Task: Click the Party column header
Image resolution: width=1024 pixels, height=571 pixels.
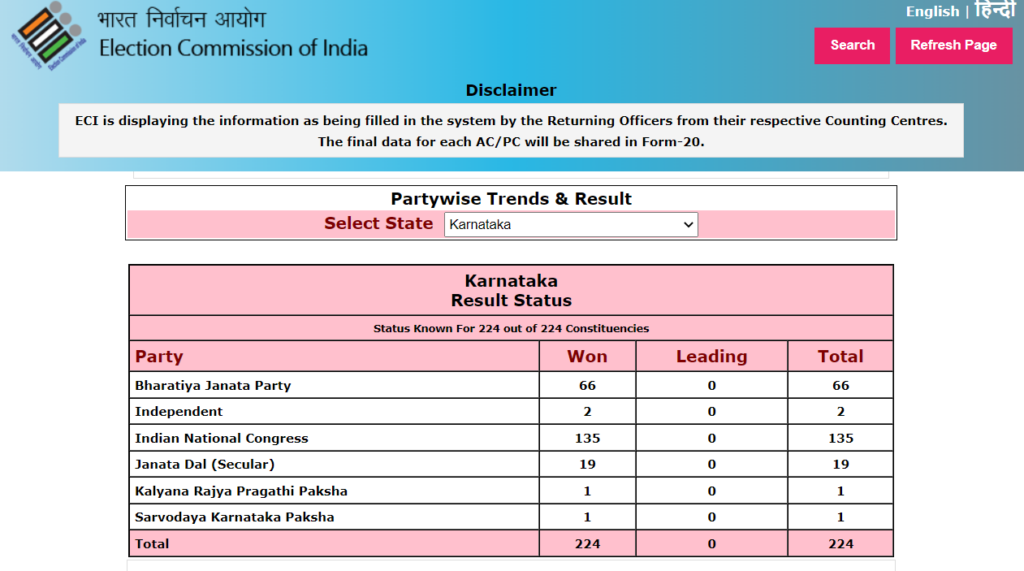Action: [x=159, y=357]
